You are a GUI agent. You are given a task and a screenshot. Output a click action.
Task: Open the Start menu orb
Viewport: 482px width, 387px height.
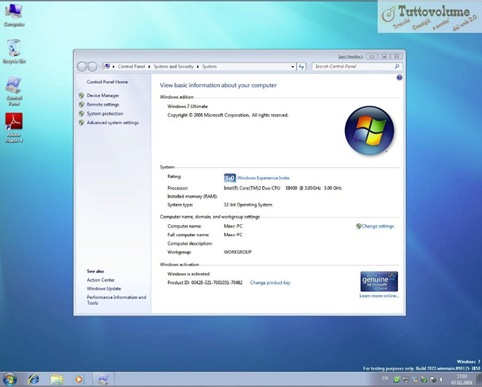click(x=9, y=379)
